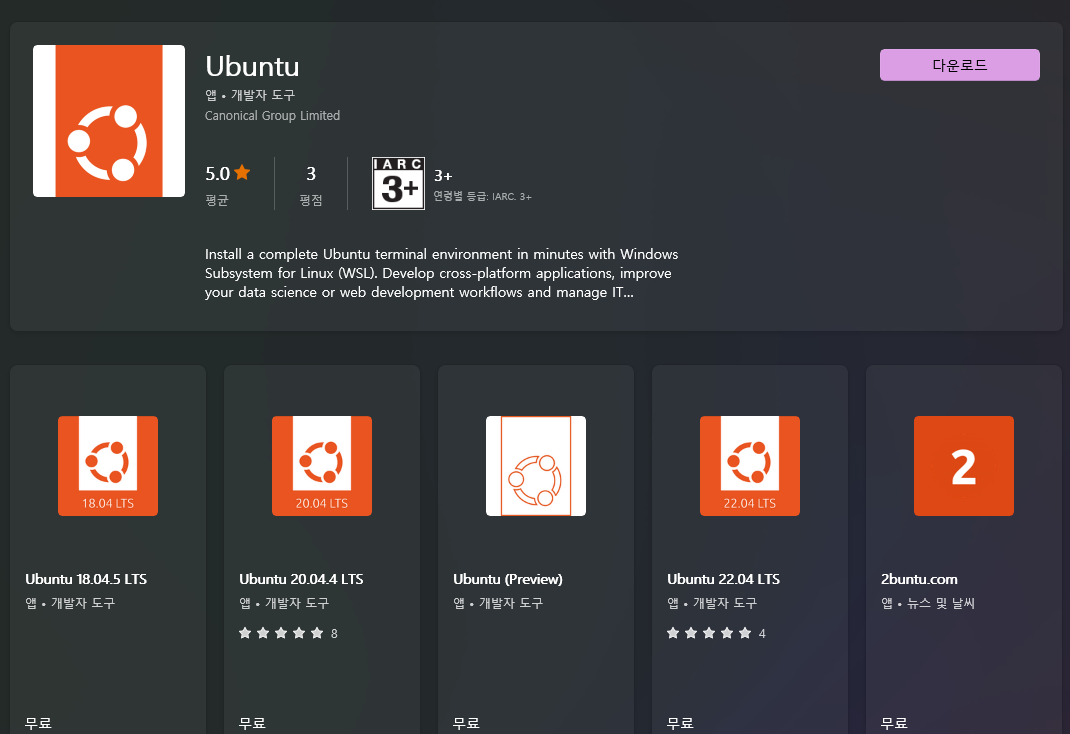The width and height of the screenshot is (1070, 734).
Task: Click 무료 price on Ubuntu 18.04.5 card
Action: [38, 723]
